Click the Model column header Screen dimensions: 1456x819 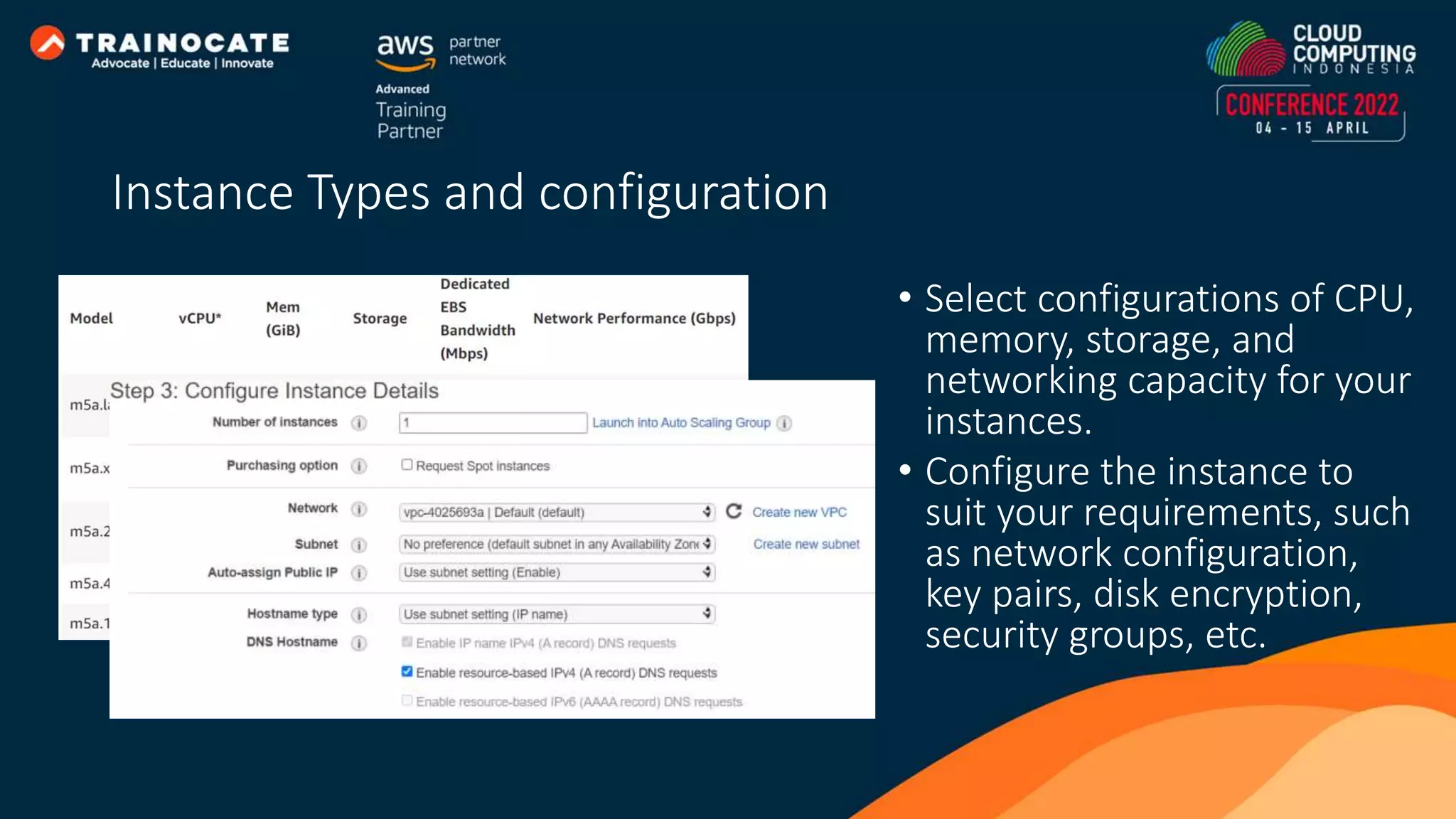tap(92, 318)
